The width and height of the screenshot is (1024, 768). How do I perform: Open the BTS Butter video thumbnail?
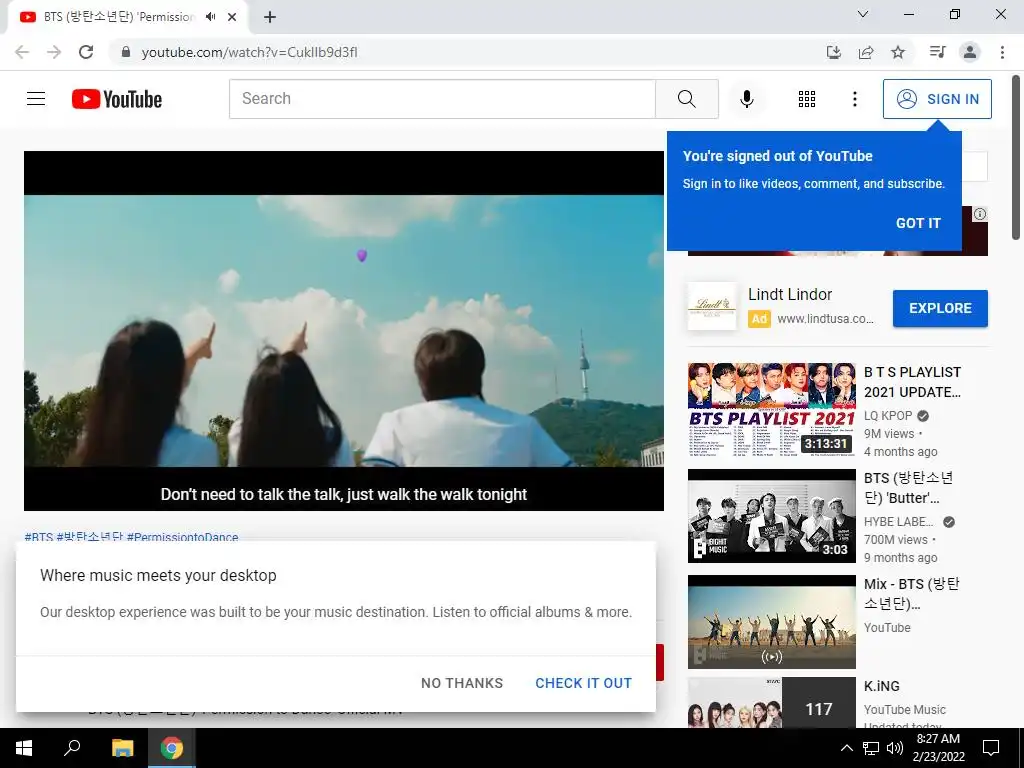coord(771,516)
